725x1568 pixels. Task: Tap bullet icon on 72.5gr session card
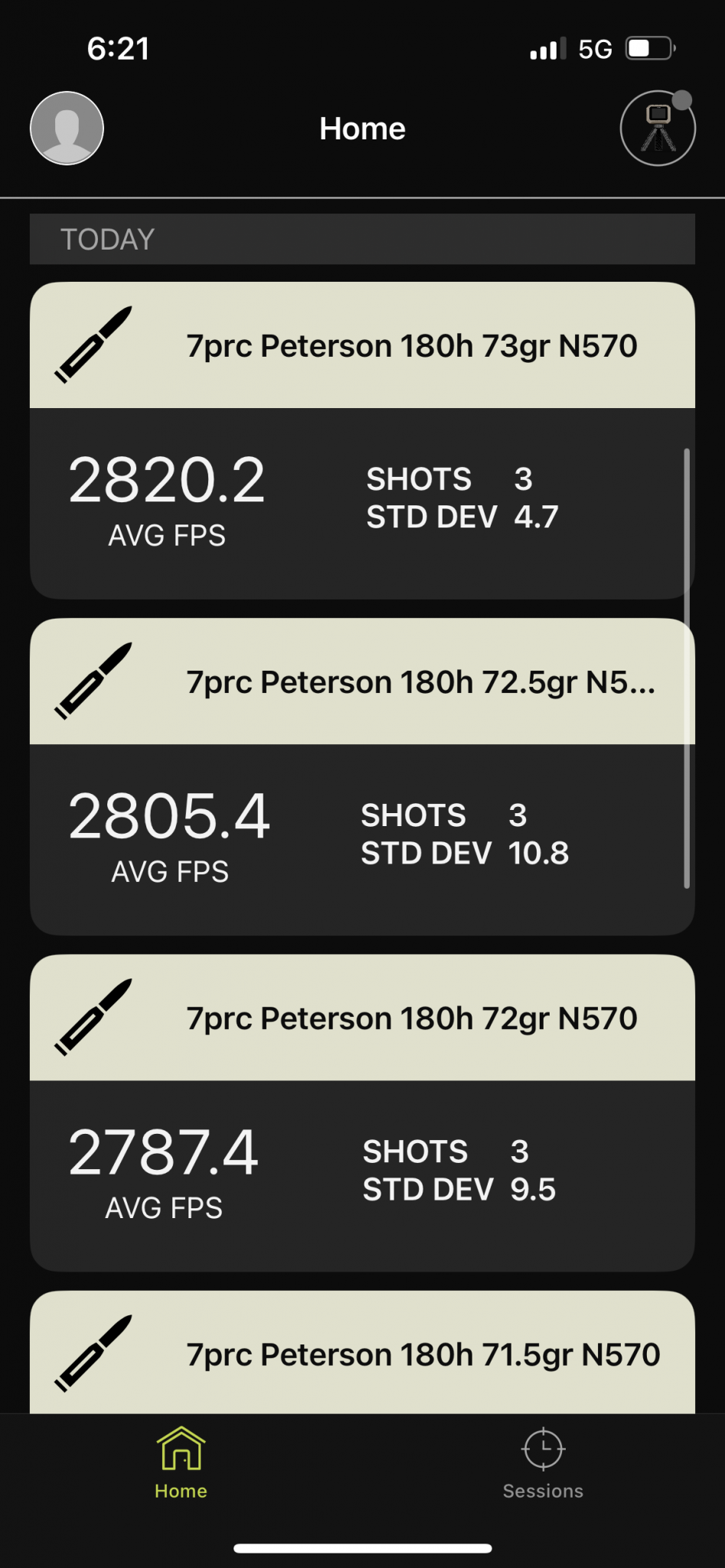coord(93,681)
